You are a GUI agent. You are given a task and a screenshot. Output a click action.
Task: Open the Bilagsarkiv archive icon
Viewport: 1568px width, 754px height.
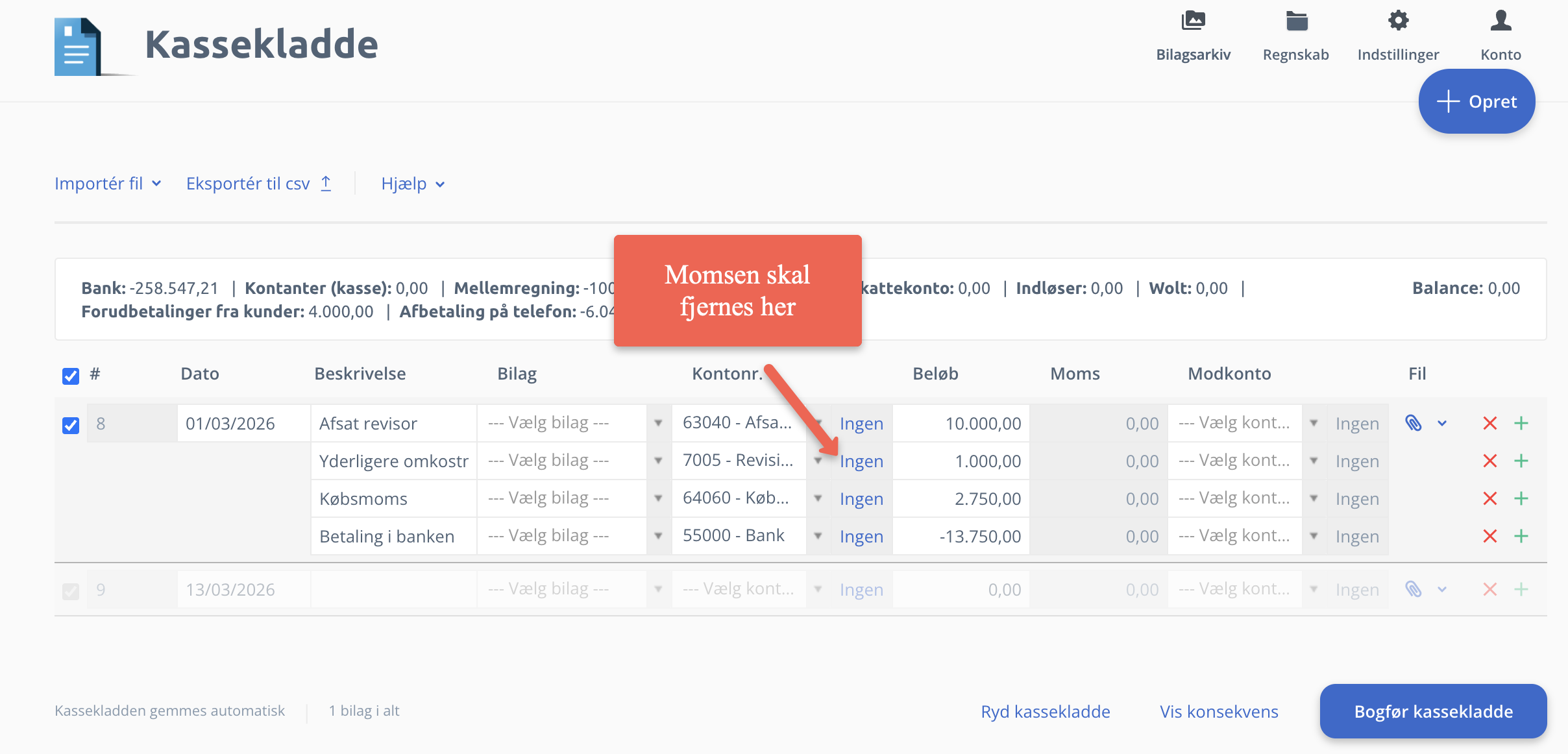[x=1193, y=21]
